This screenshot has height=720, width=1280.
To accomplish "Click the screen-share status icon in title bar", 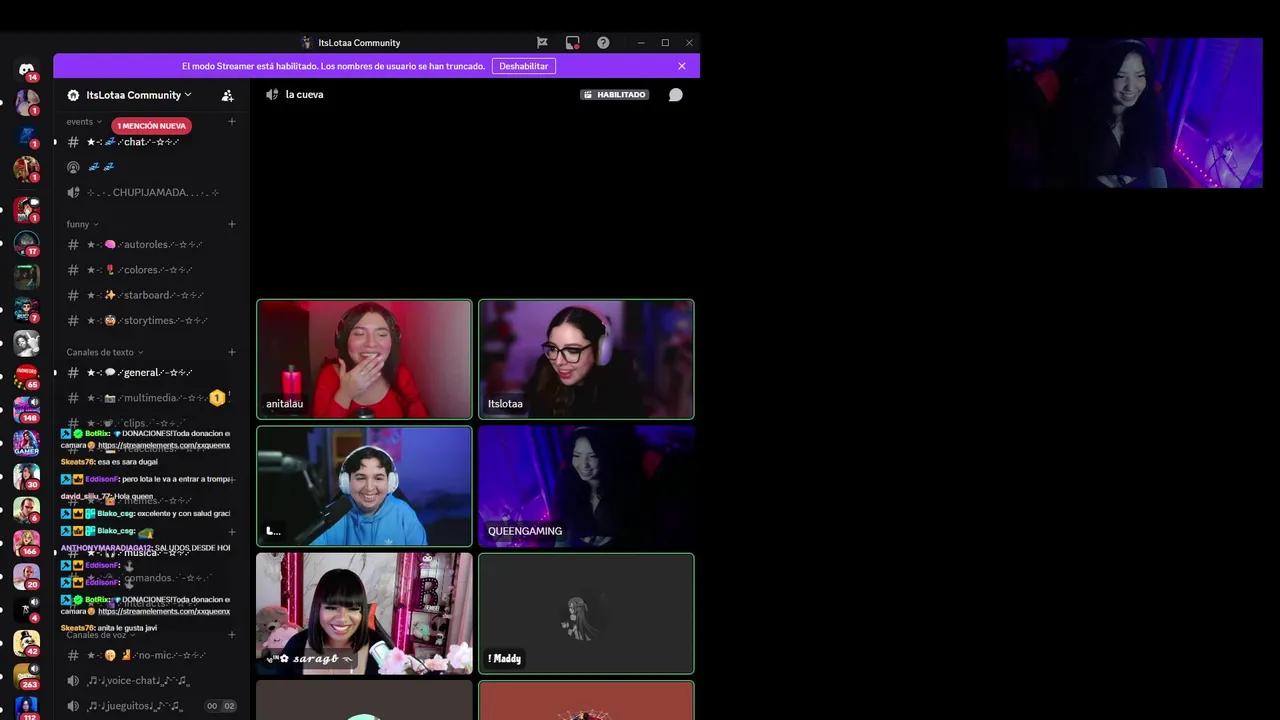I will (x=572, y=43).
